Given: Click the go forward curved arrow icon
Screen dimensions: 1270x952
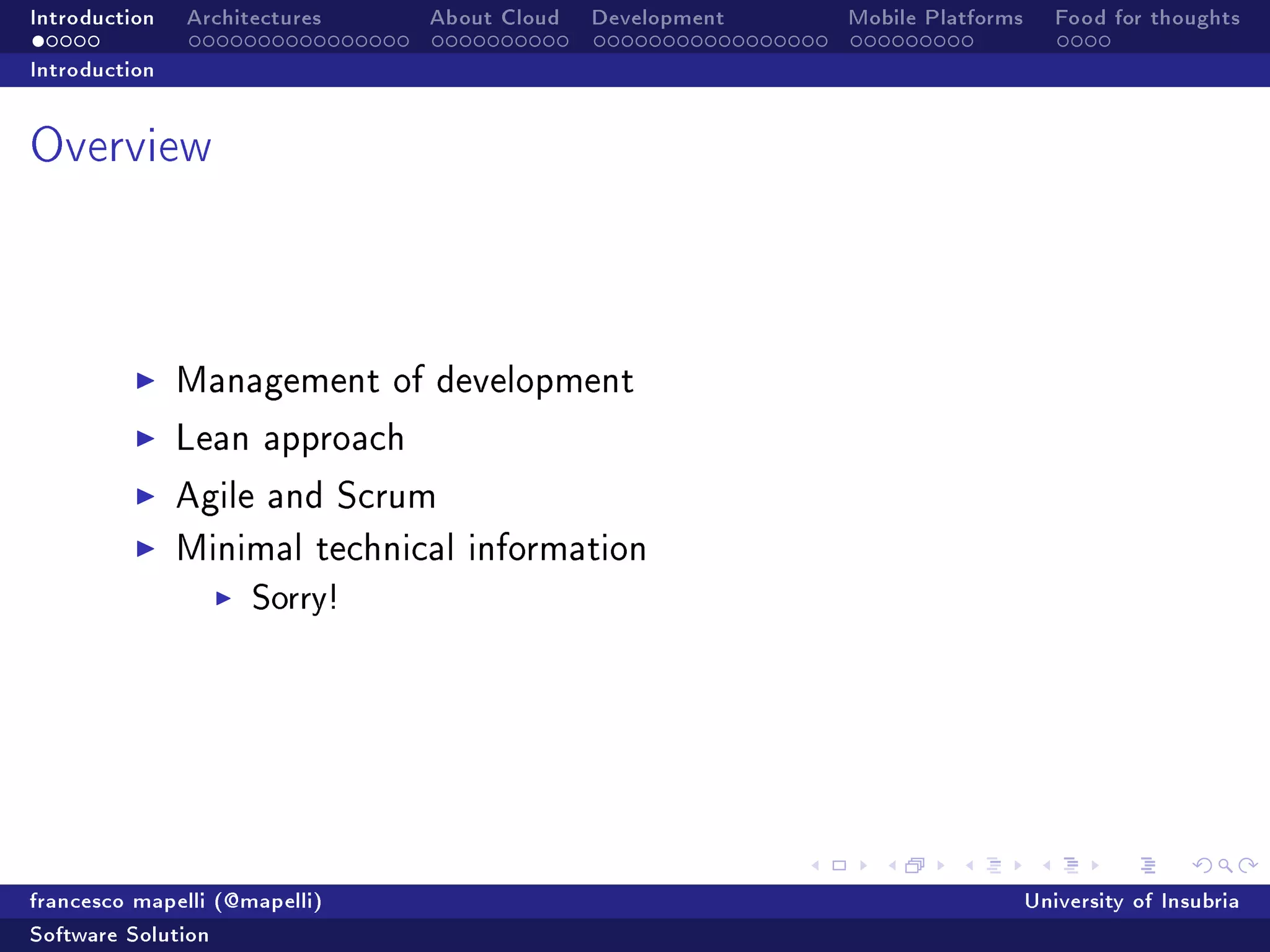Looking at the screenshot, I should 1248,865.
